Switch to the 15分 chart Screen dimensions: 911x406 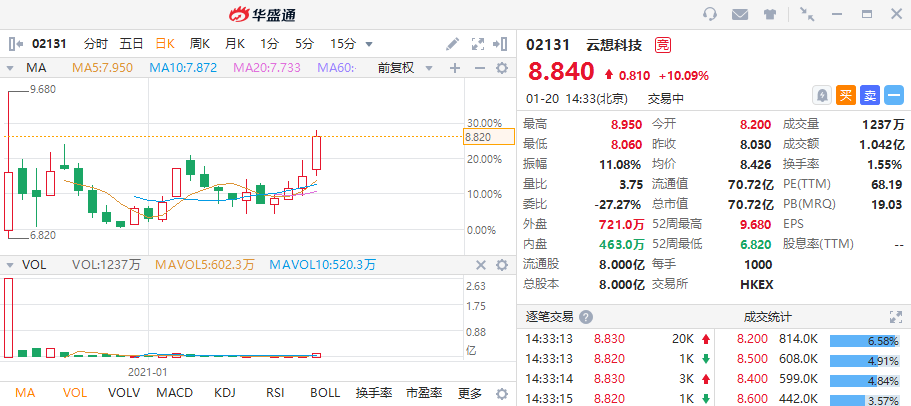pyautogui.click(x=342, y=44)
